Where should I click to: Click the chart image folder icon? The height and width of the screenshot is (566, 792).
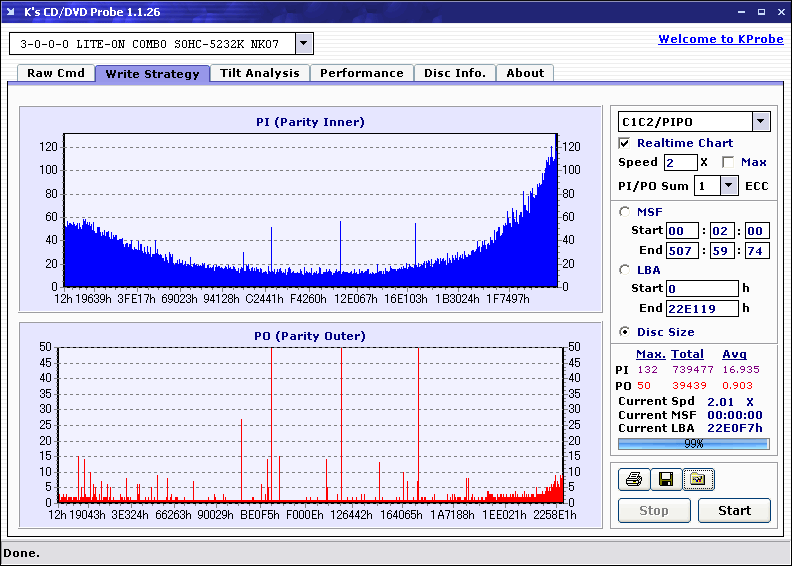click(x=697, y=480)
